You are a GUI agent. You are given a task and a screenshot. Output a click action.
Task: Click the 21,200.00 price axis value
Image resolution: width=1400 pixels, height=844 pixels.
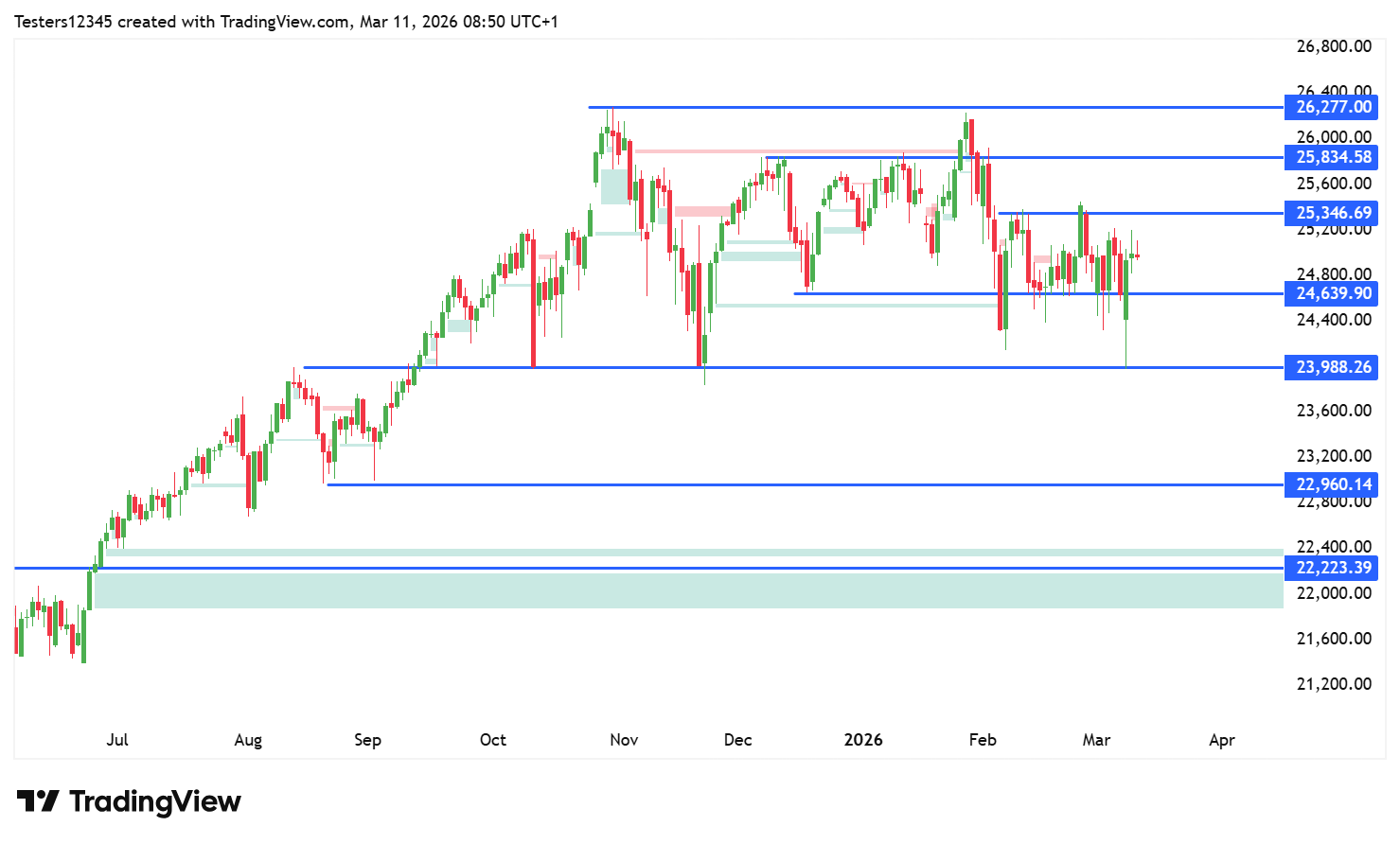pos(1334,684)
